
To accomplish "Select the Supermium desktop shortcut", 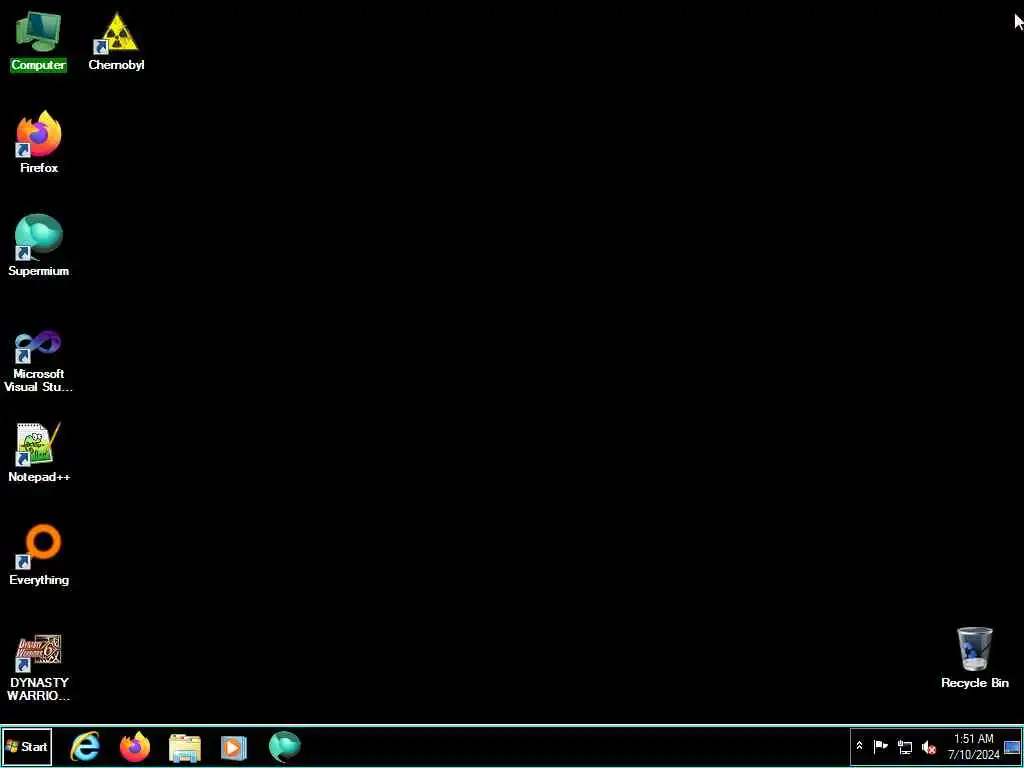I will [x=39, y=245].
